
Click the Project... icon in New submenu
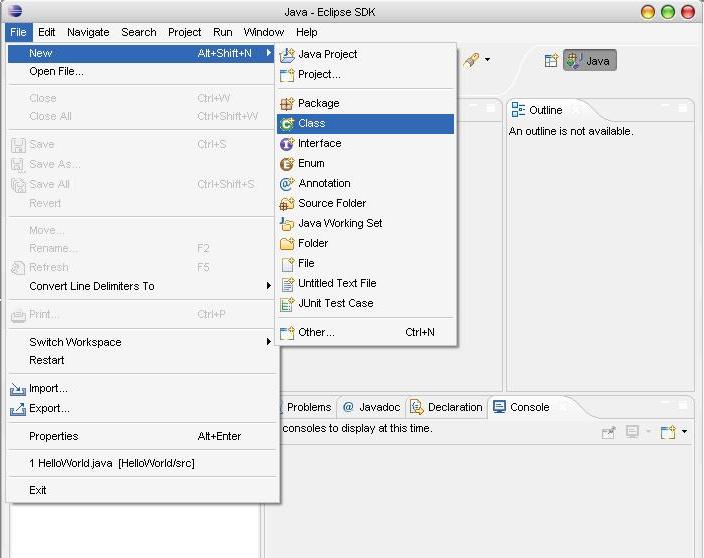[287, 75]
